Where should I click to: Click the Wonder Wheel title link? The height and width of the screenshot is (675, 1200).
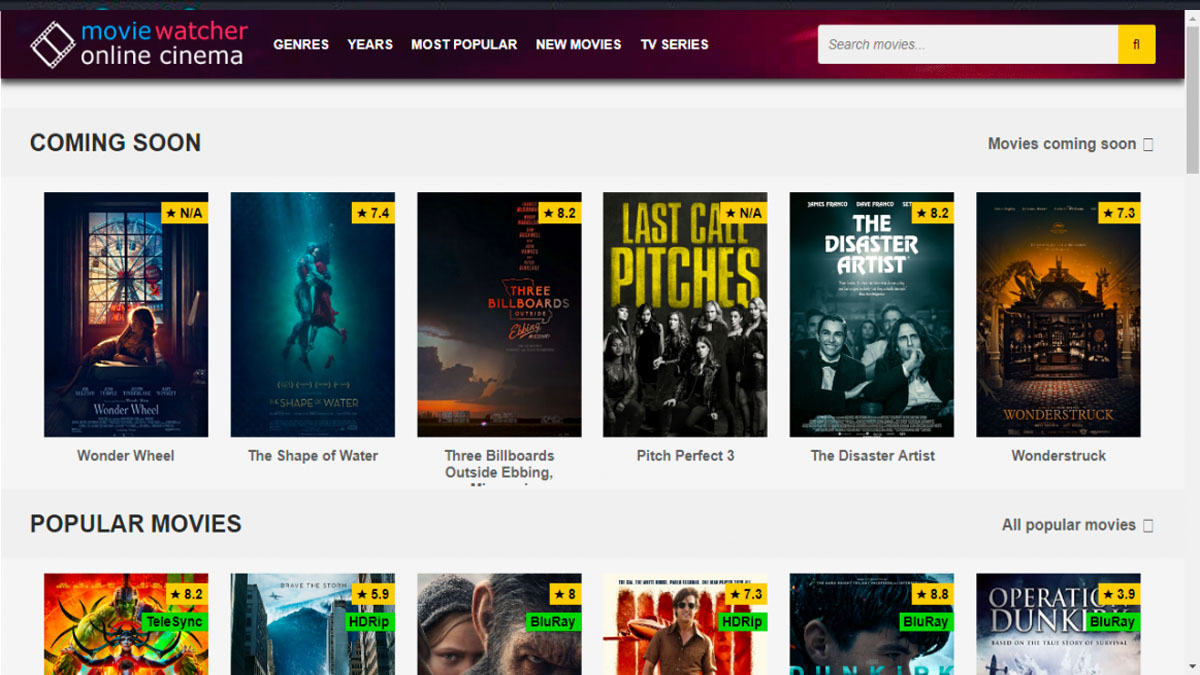coord(126,455)
